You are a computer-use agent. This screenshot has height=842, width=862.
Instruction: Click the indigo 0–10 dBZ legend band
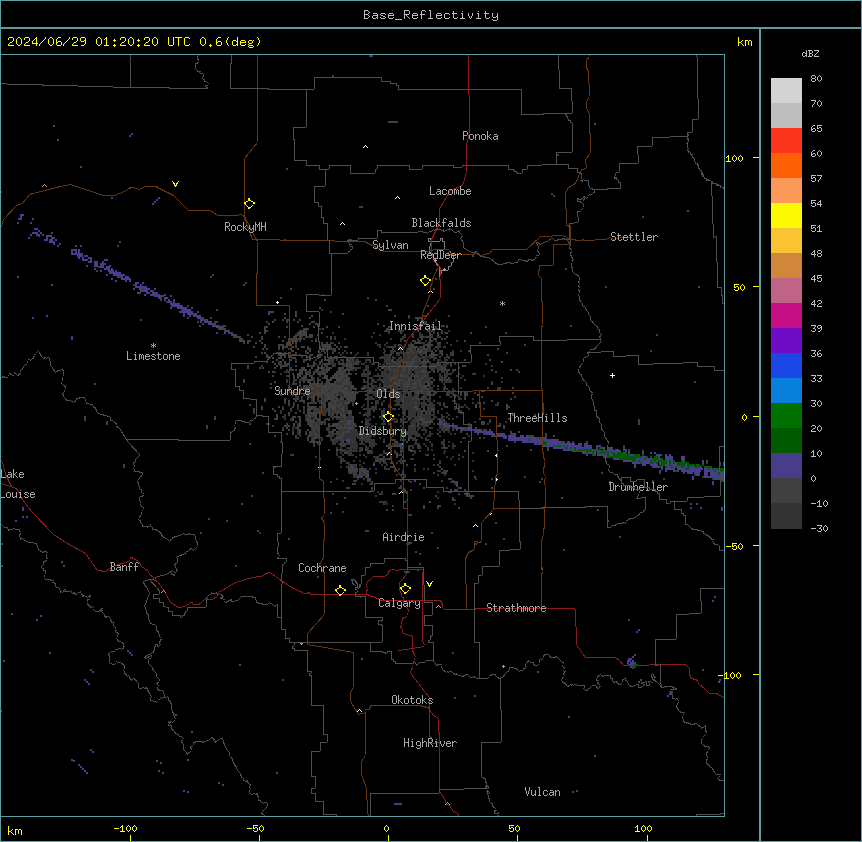pyautogui.click(x=786, y=466)
